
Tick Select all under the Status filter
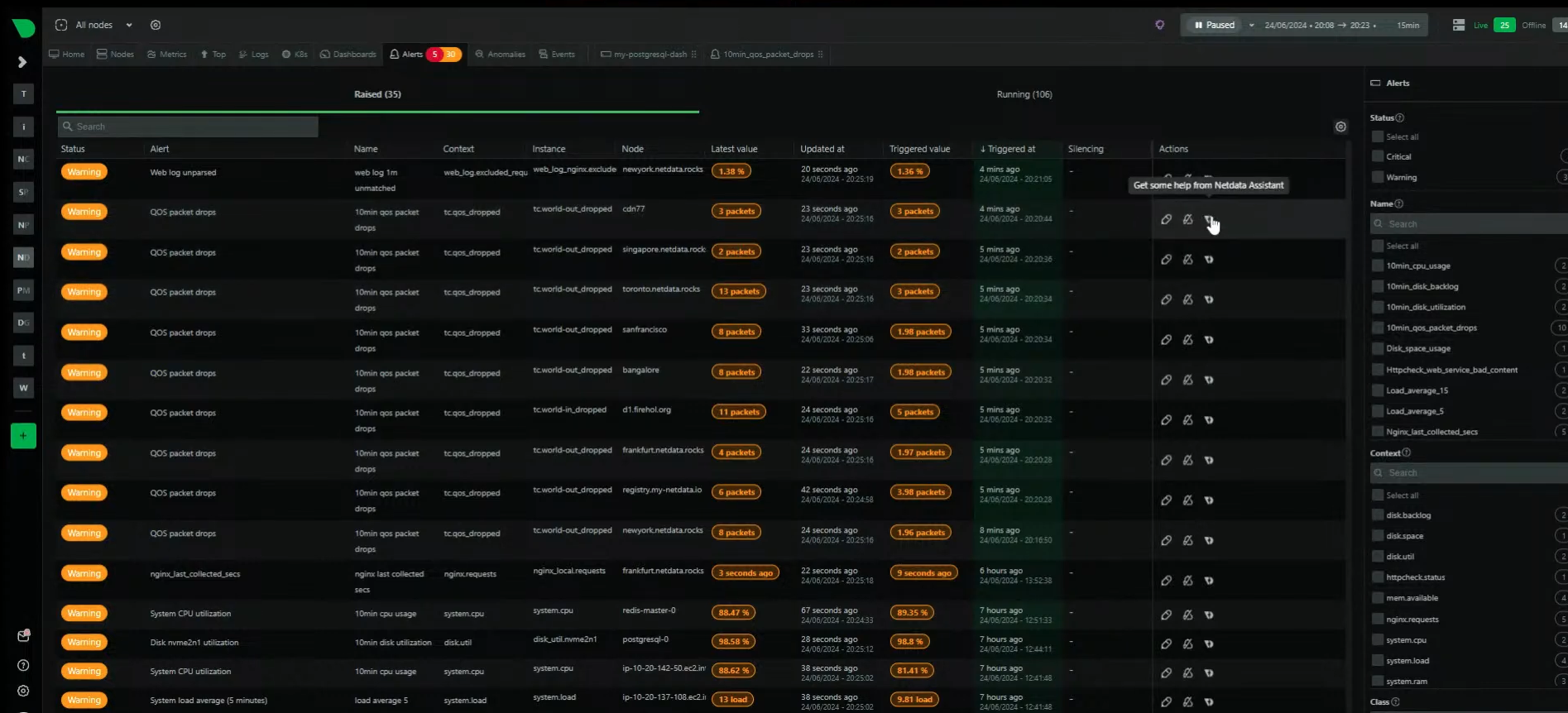pyautogui.click(x=1378, y=136)
